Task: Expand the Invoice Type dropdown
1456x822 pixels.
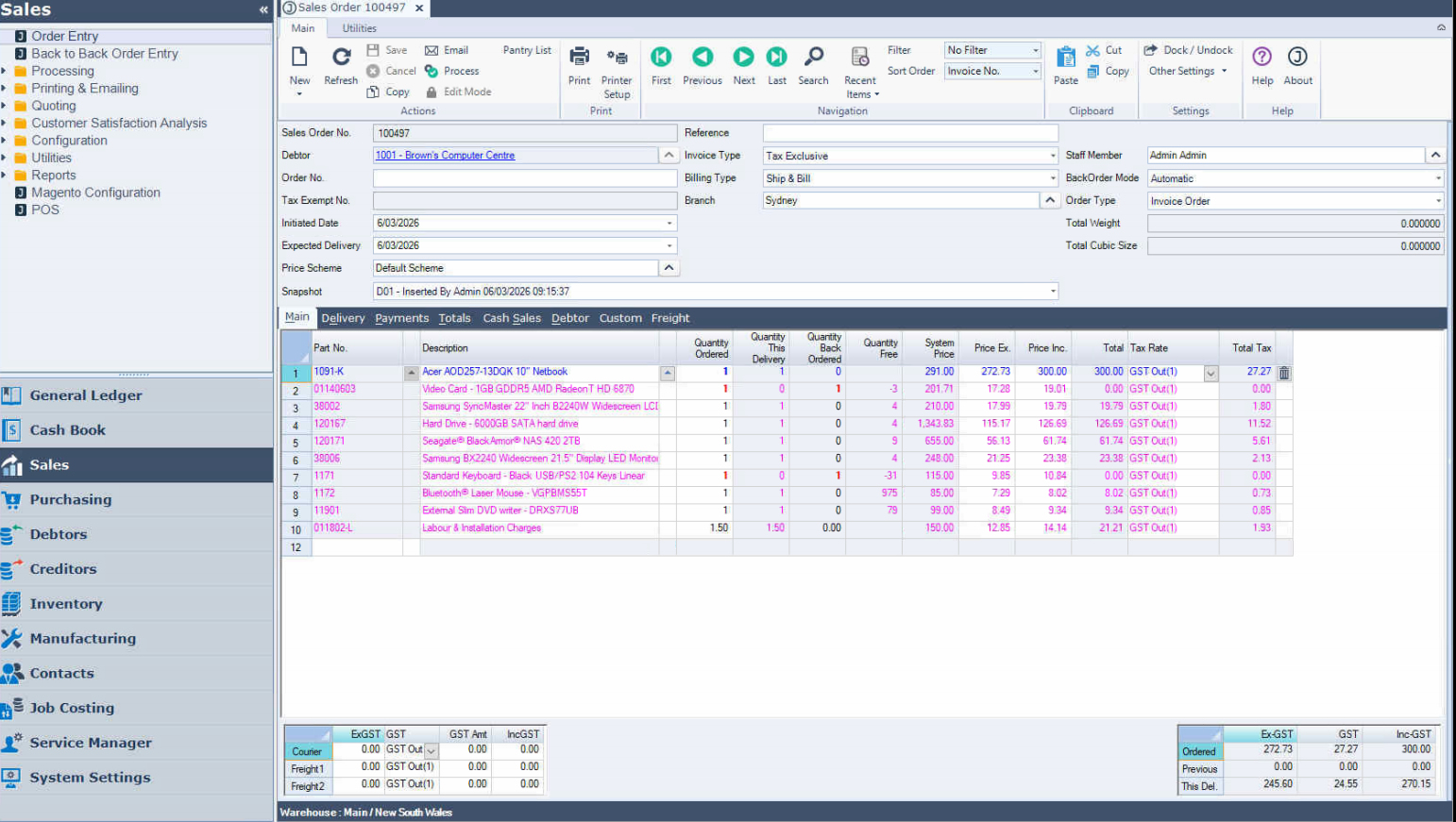Action: (x=1052, y=156)
